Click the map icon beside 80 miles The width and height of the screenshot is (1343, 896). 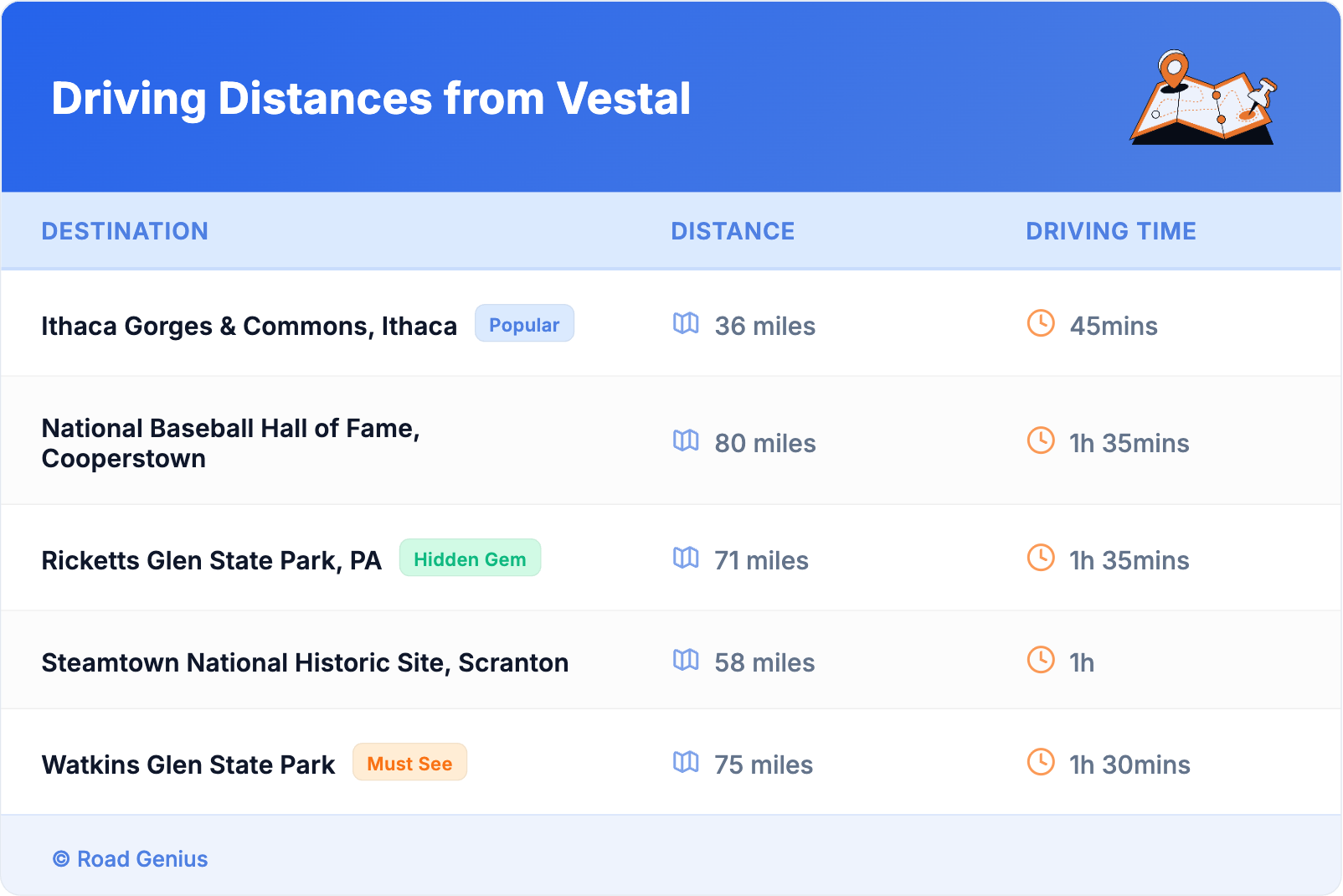(686, 440)
